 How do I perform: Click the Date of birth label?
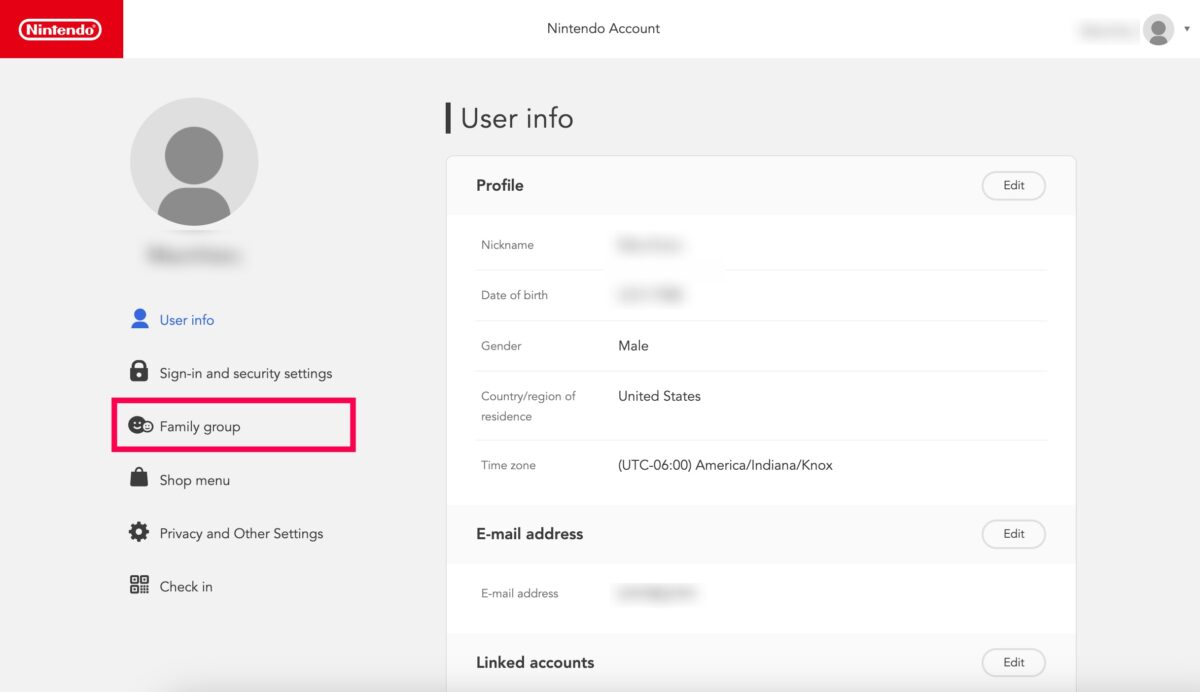point(514,295)
